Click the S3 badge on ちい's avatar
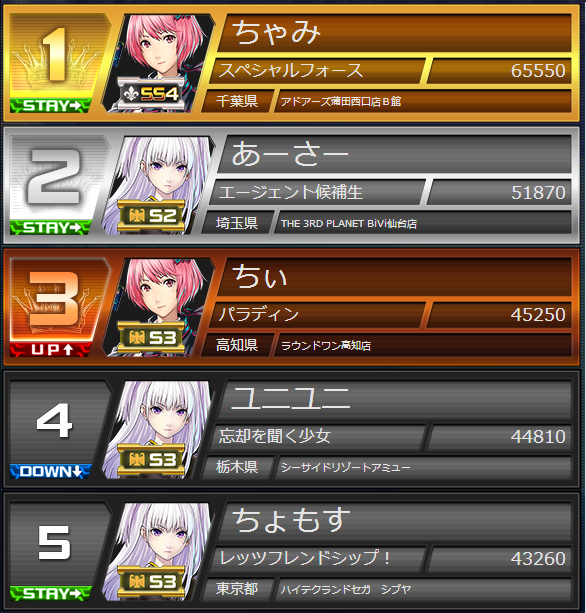The width and height of the screenshot is (586, 613). pyautogui.click(x=151, y=337)
